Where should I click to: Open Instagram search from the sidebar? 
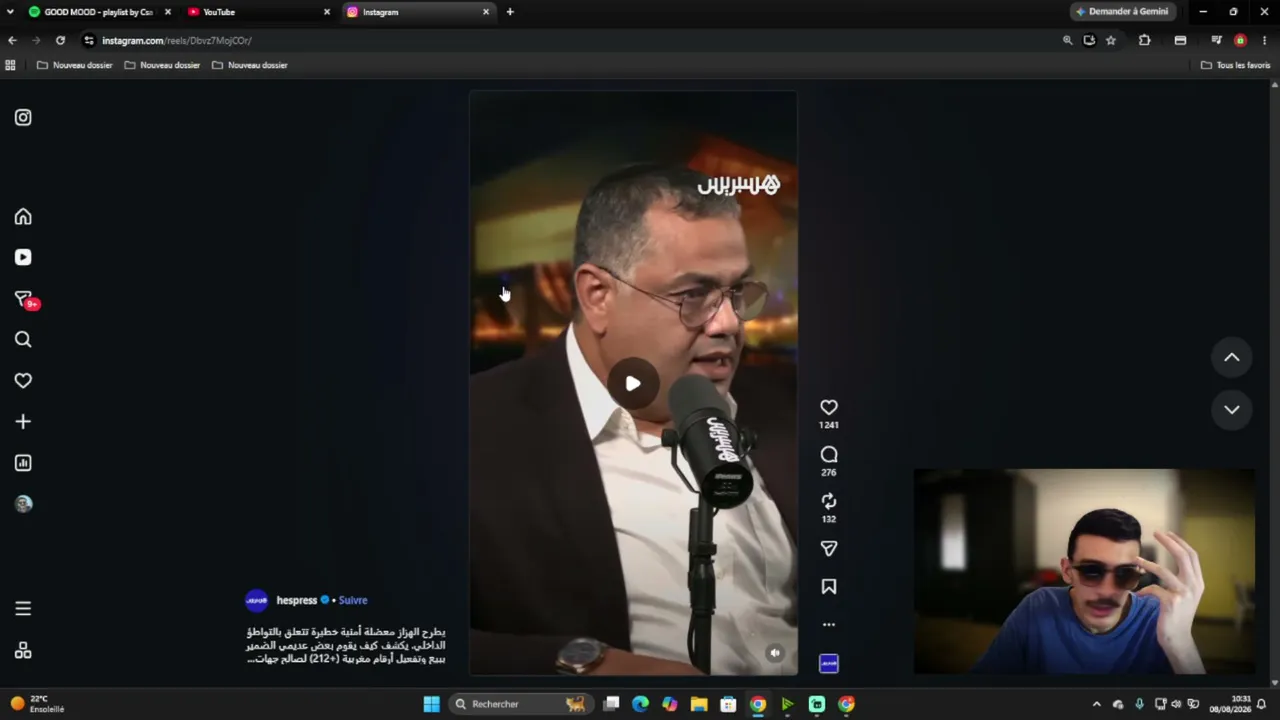click(23, 339)
